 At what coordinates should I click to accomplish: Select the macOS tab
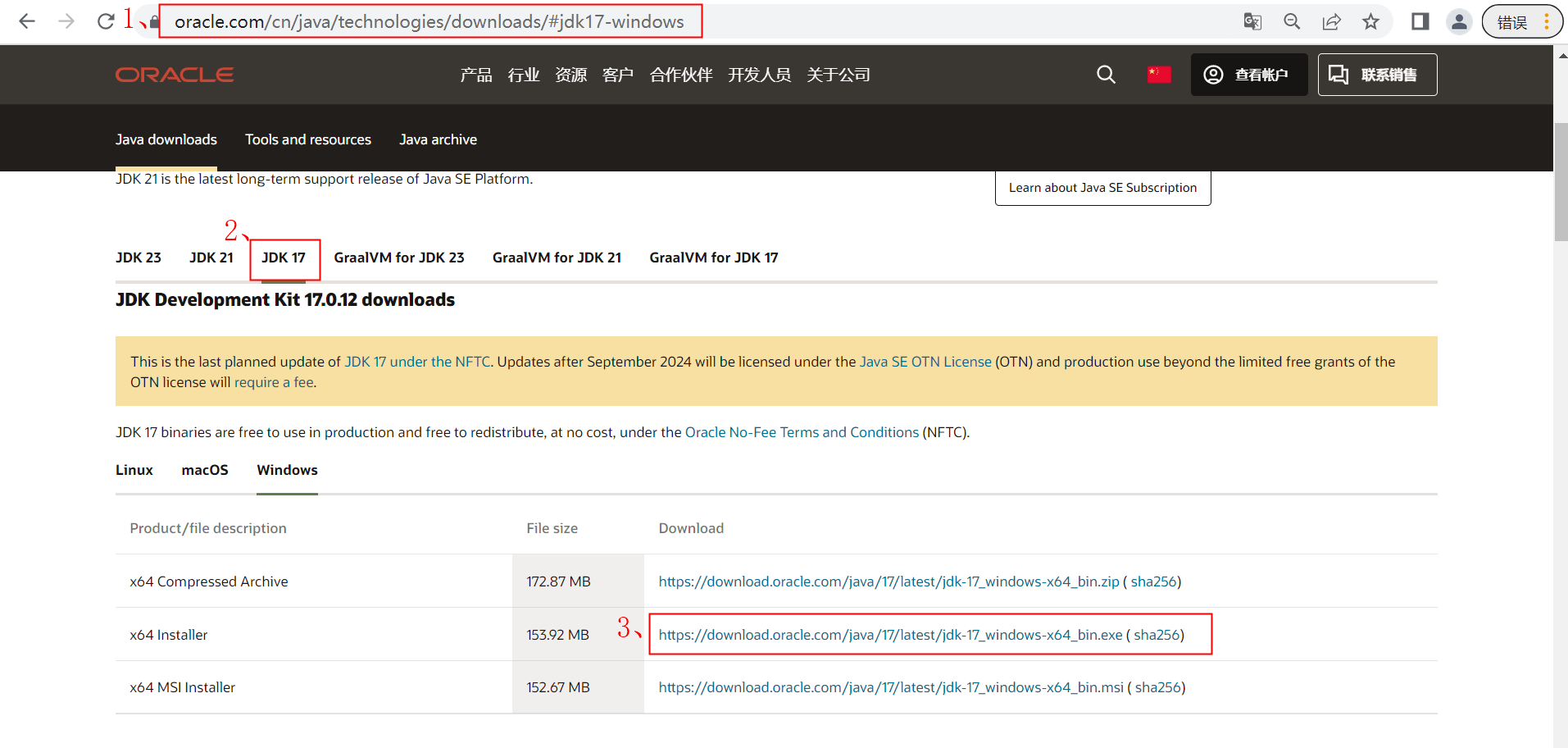coord(205,470)
